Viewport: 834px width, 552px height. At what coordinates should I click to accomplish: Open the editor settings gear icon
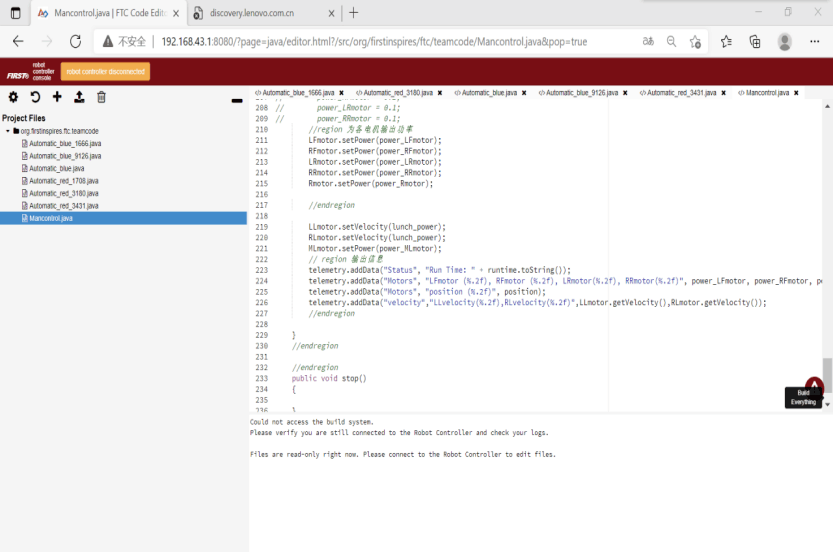[x=13, y=97]
